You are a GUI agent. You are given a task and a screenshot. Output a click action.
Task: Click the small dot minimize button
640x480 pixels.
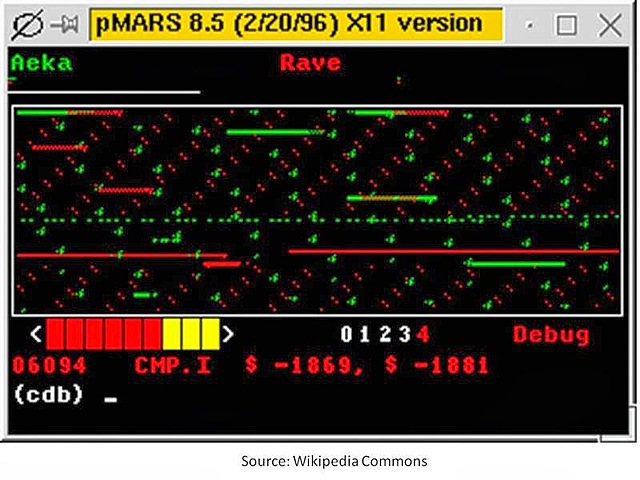point(529,26)
